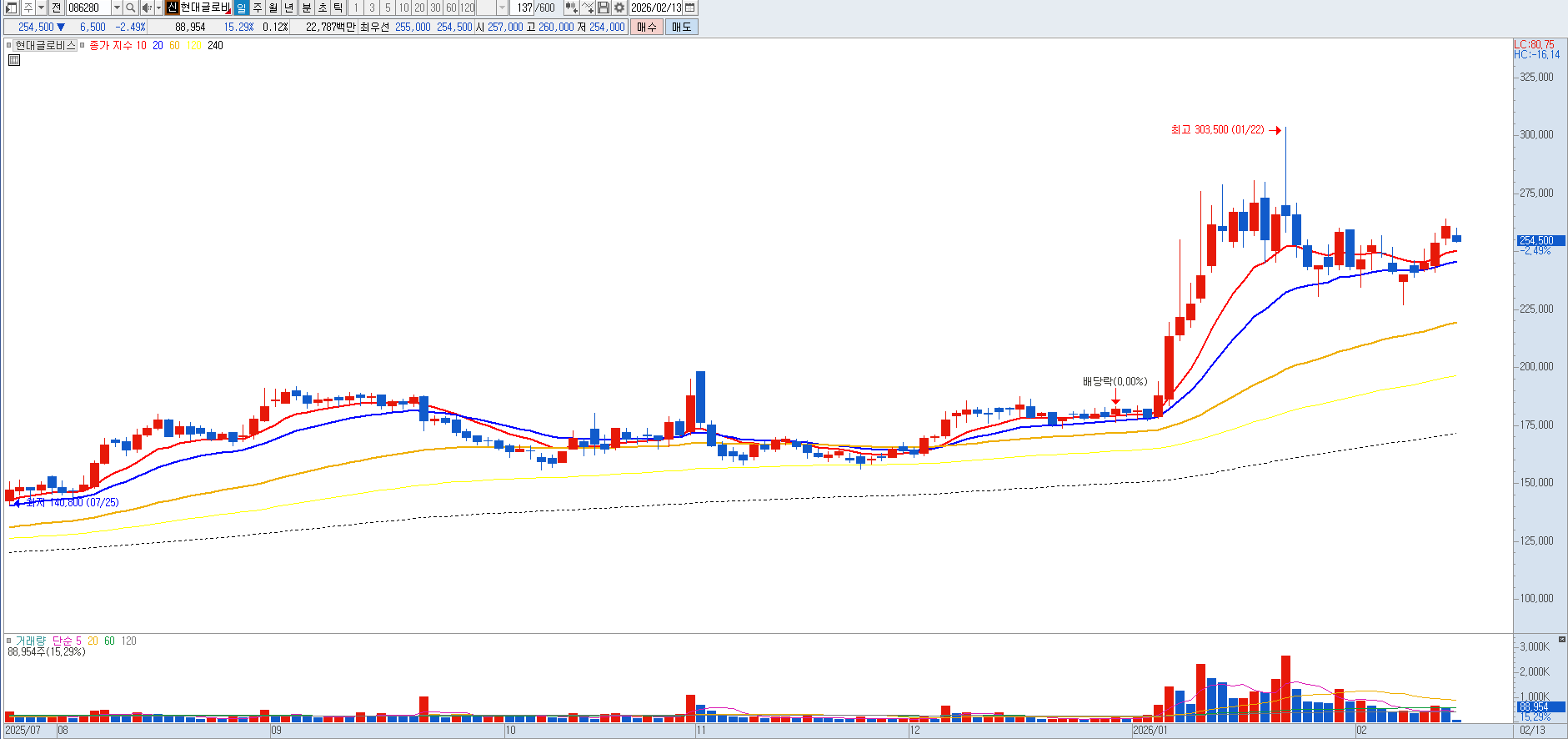This screenshot has width=1568, height=739.
Task: Toggle the small box beside 현대글로비스 label
Action: (x=9, y=46)
